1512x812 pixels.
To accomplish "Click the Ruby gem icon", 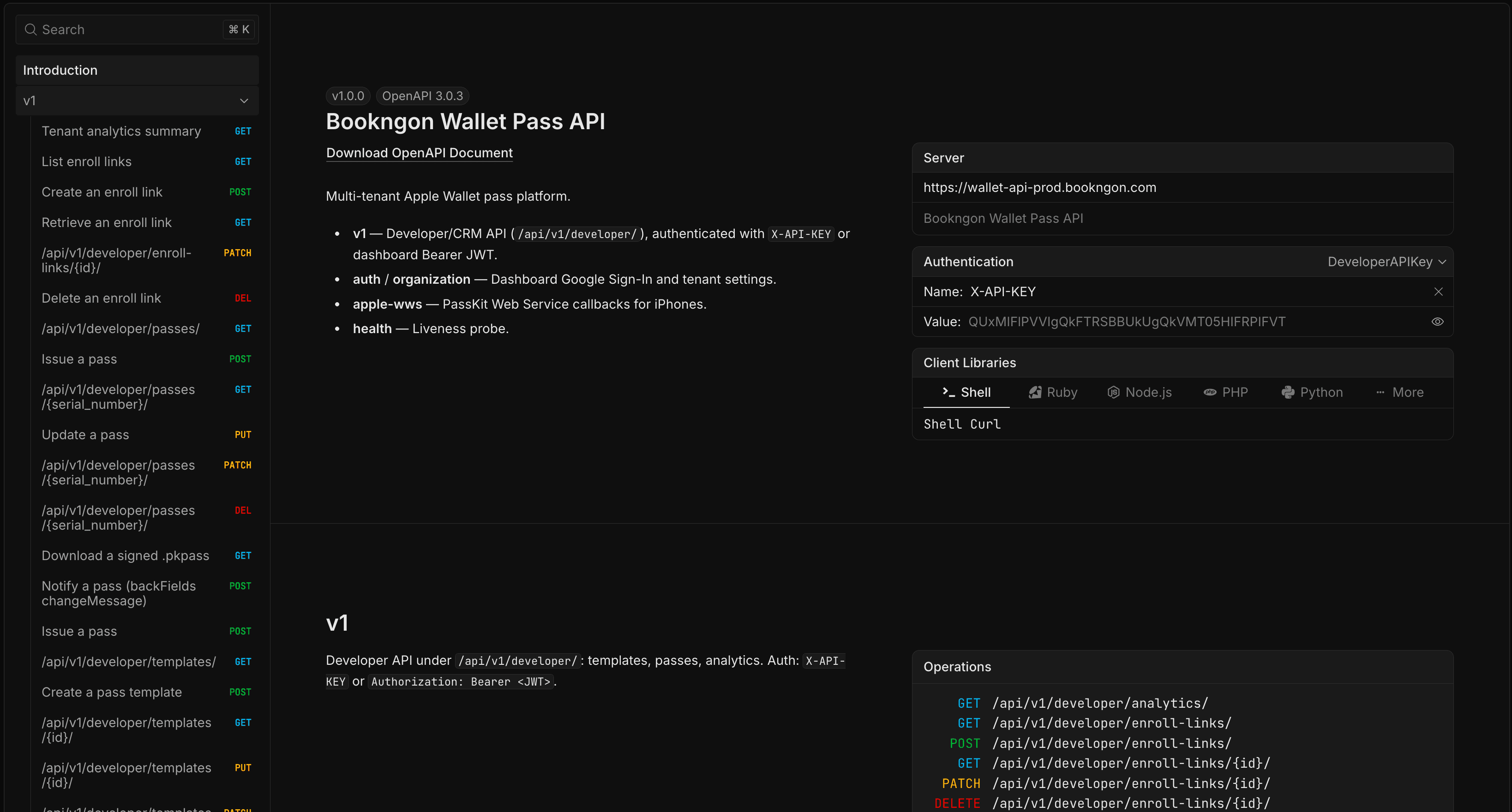I will coord(1035,392).
